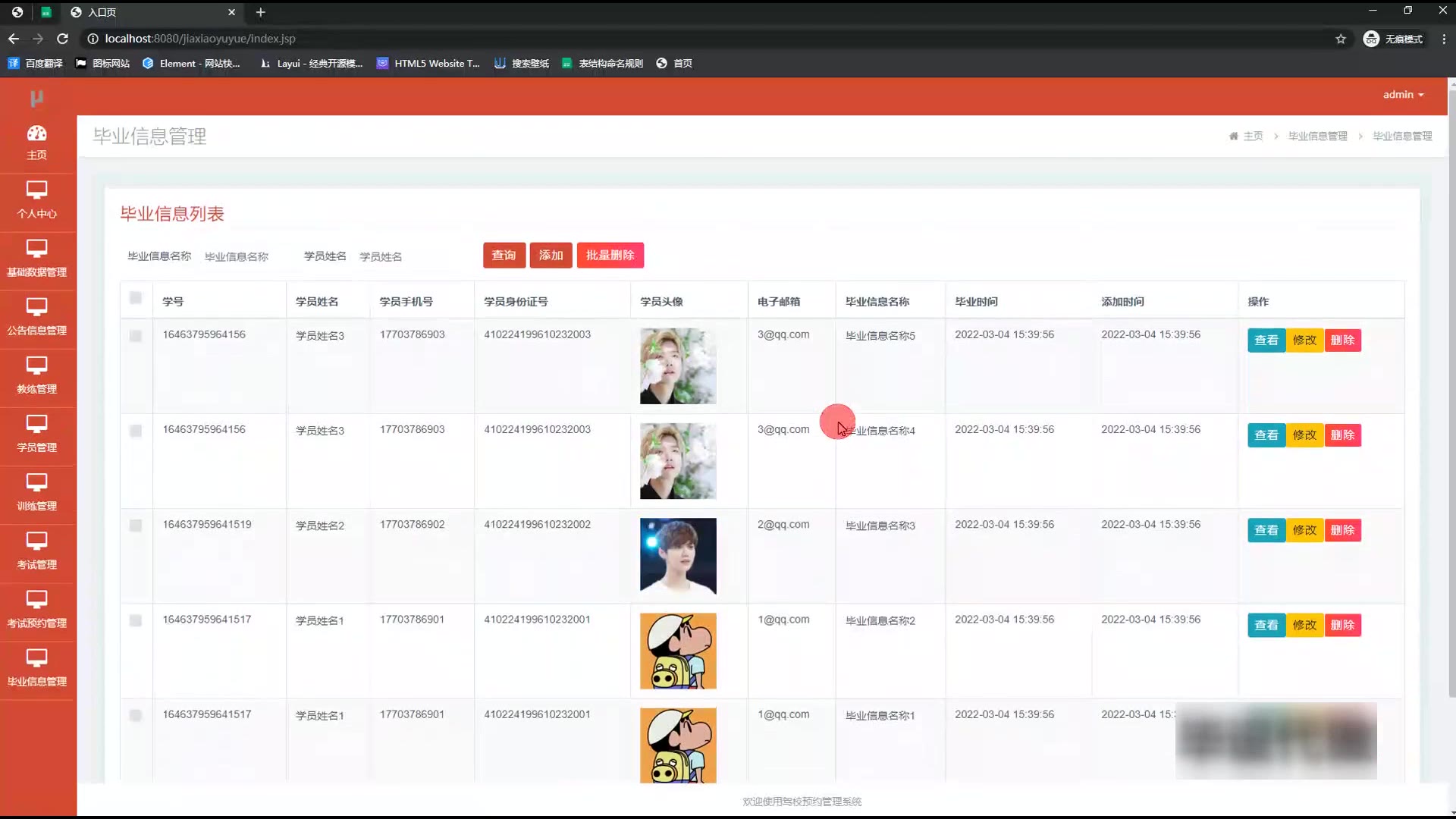
Task: Reload the page with refresh icon
Action: 63,39
